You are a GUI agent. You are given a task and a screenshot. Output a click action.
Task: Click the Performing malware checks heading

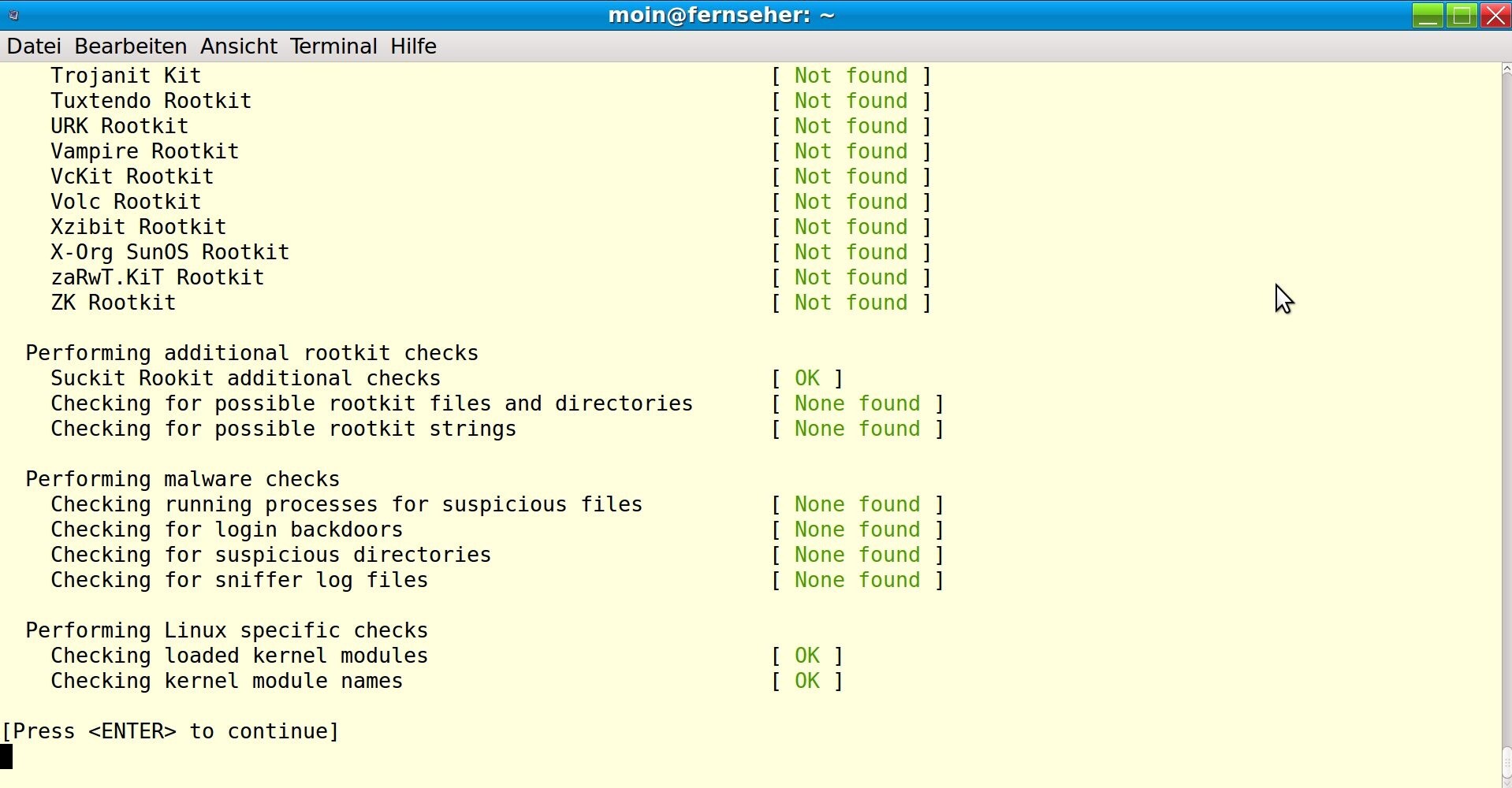181,478
